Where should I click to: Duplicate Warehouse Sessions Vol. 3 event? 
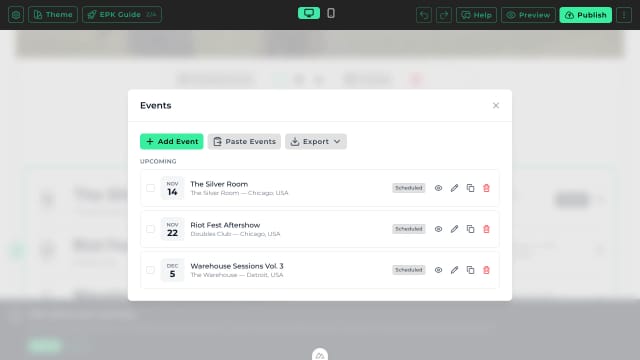pyautogui.click(x=470, y=270)
